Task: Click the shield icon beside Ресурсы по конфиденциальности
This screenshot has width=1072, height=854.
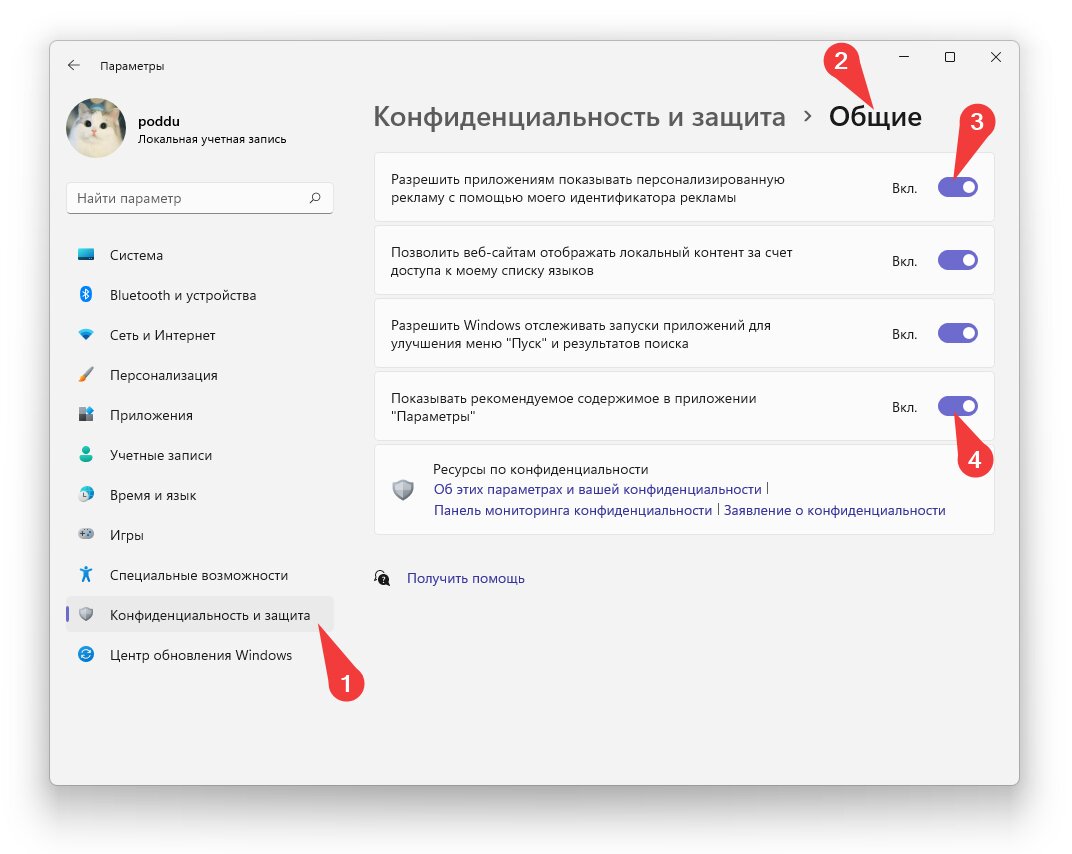Action: pos(403,490)
